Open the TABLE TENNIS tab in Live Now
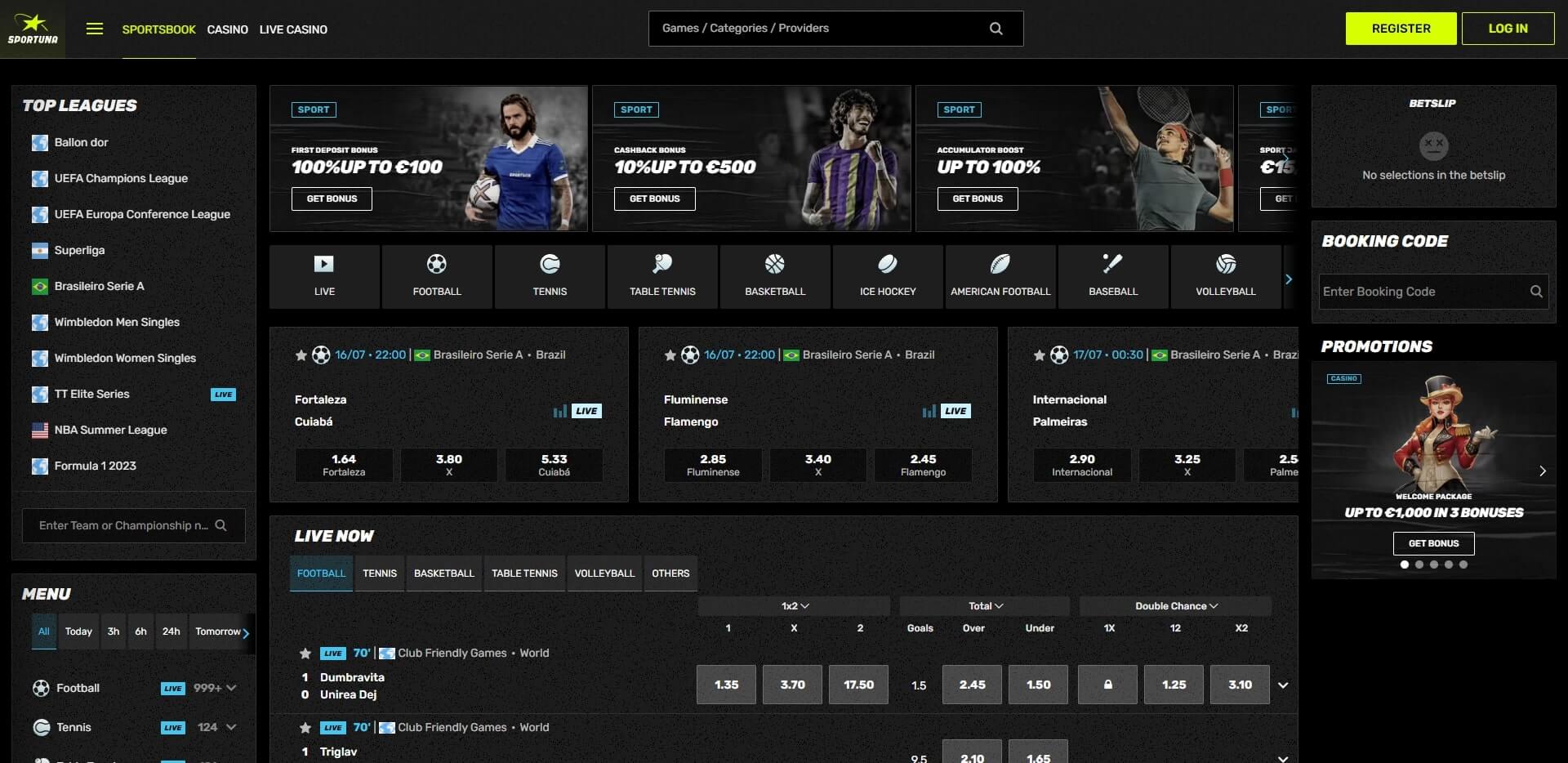 [x=523, y=573]
